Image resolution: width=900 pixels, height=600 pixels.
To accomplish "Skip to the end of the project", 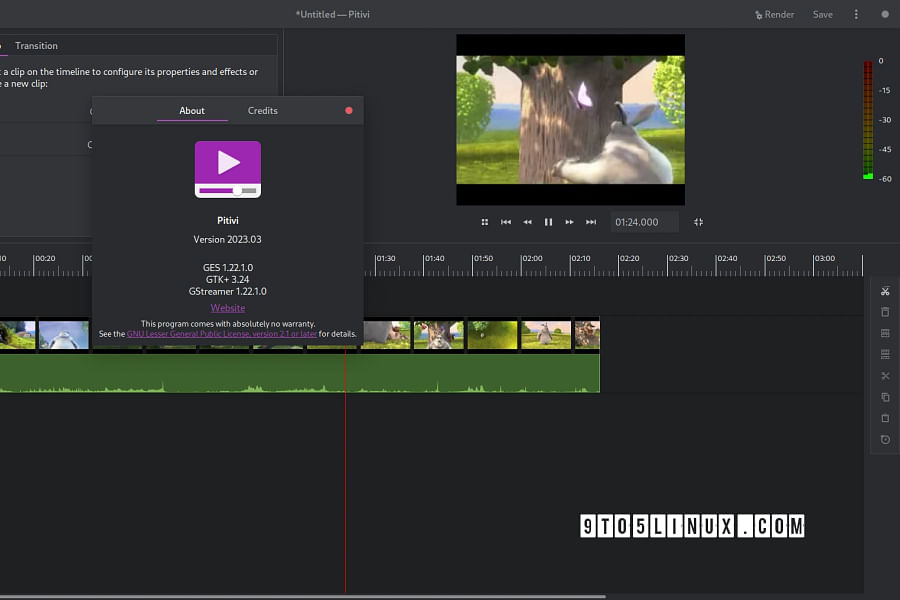I will (x=591, y=221).
